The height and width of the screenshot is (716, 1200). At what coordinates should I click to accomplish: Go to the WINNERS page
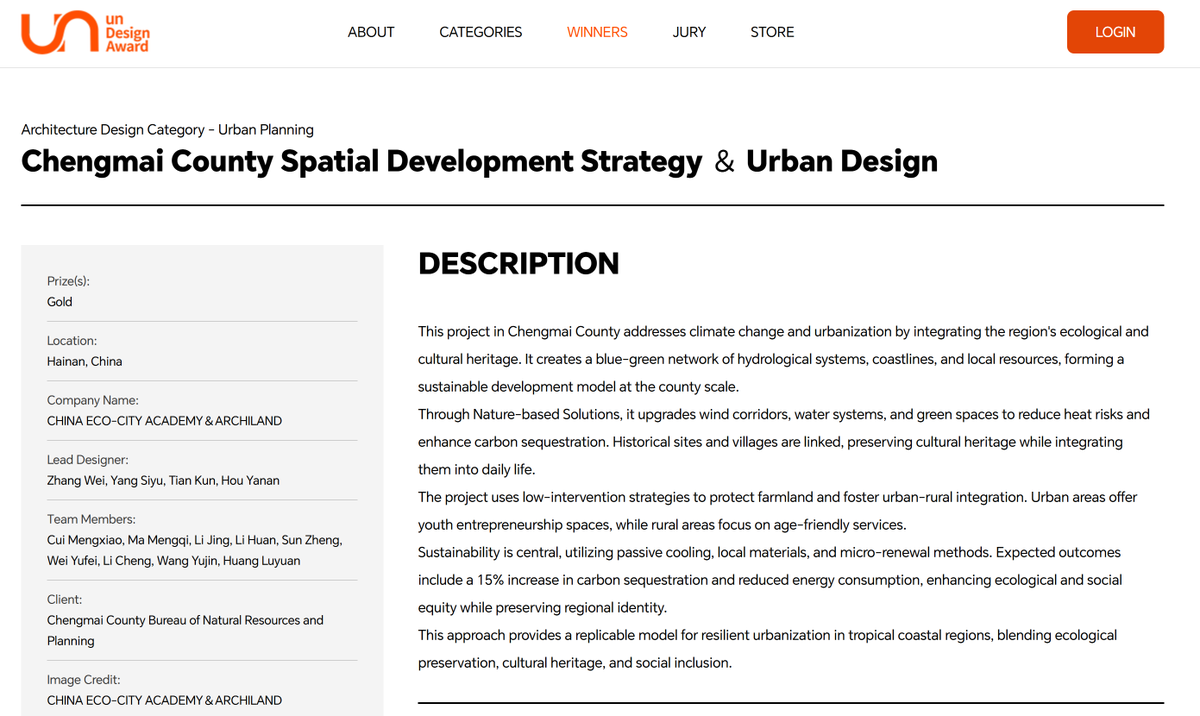point(597,32)
